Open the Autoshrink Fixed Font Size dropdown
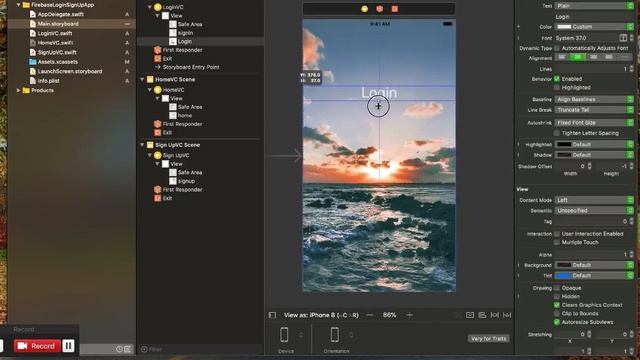The width and height of the screenshot is (640, 360). click(x=594, y=123)
